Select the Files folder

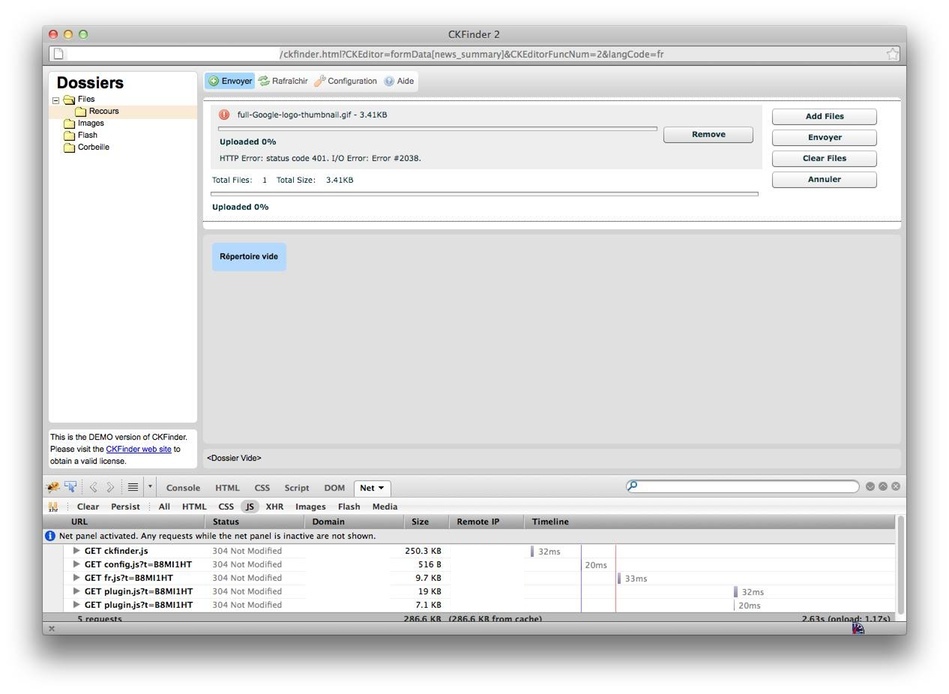point(86,99)
